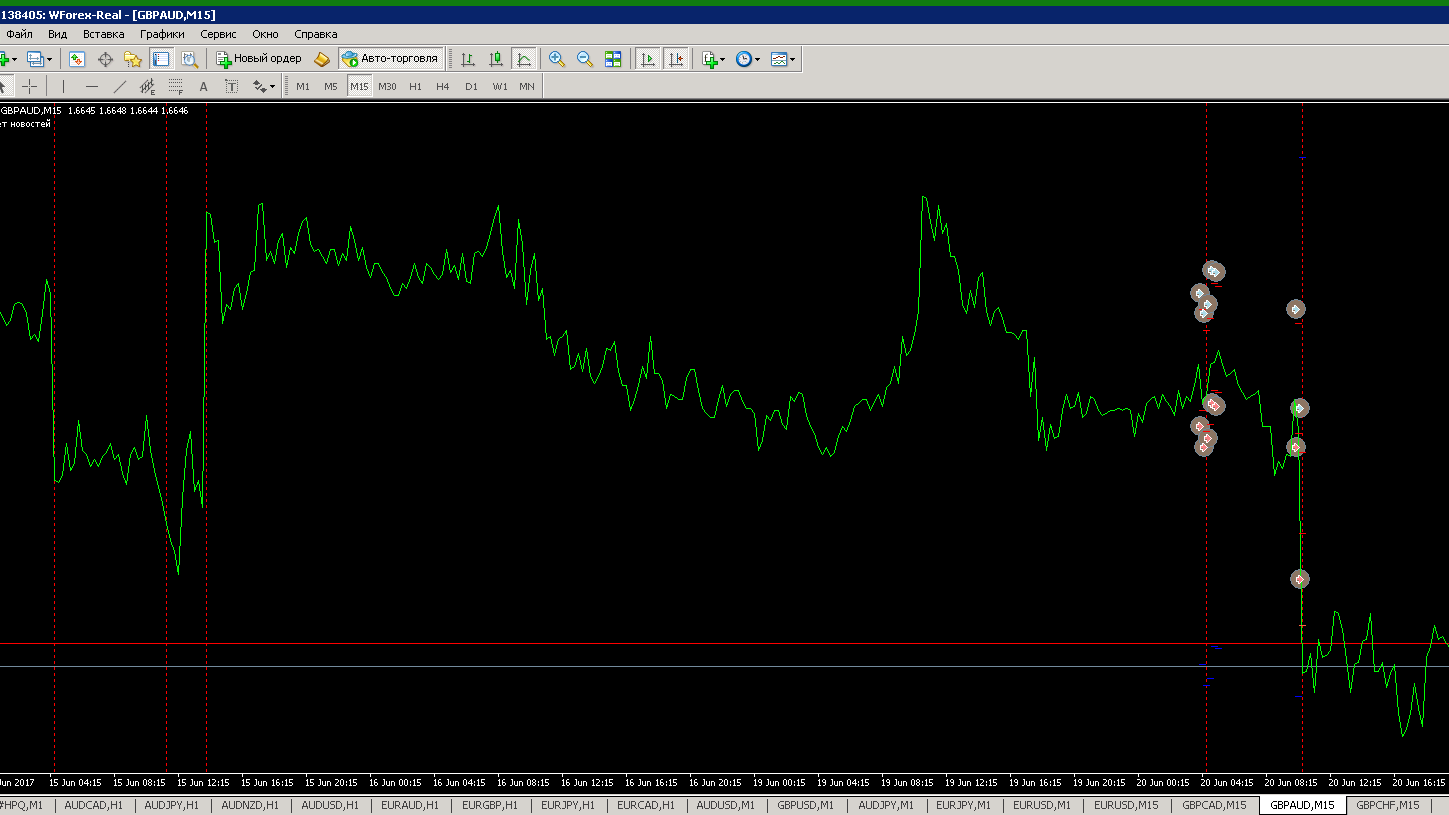
Task: Select the equidistant channel tool
Action: tap(147, 86)
